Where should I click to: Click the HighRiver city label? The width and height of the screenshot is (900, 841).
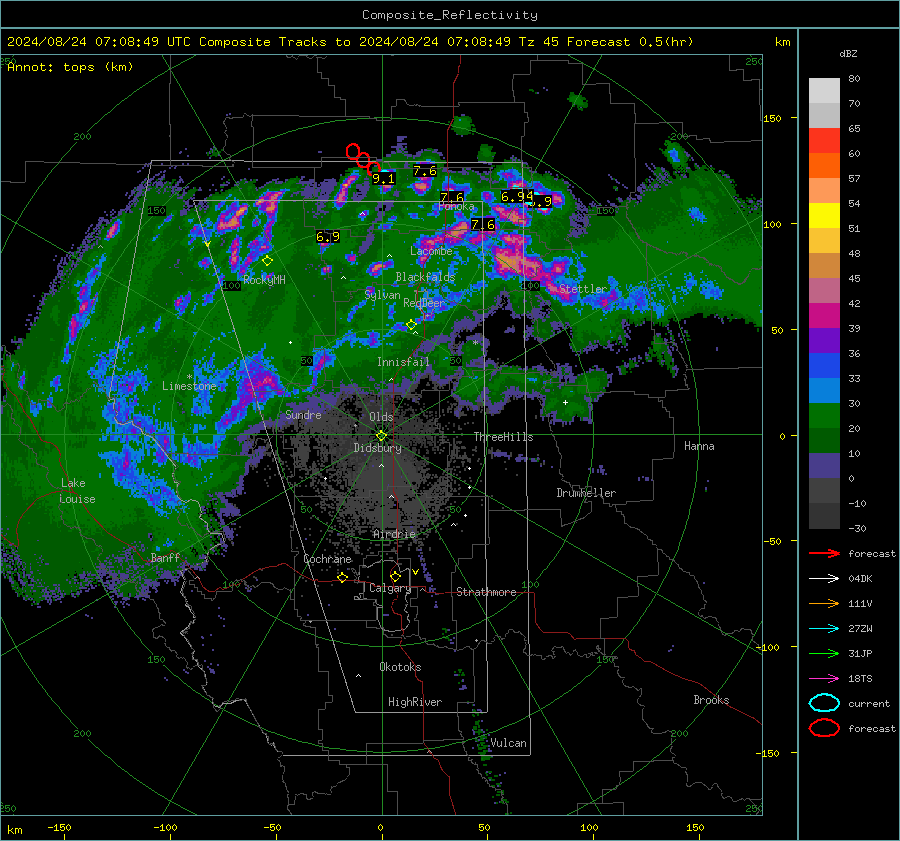pos(415,702)
